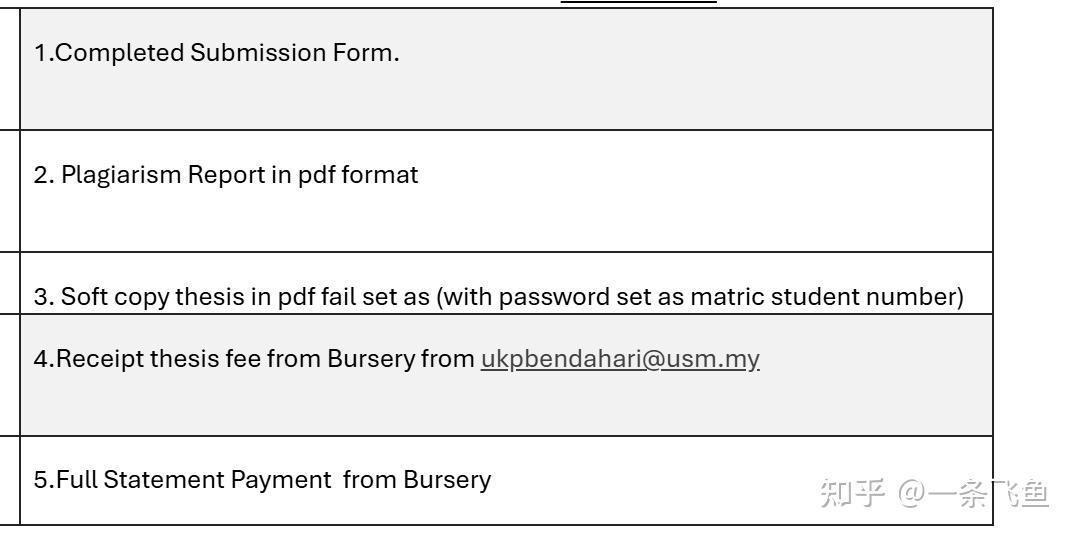Screen dimensions: 1078x537
Task: Click "Soft copy thesis" text in item 3
Action: pyautogui.click(x=140, y=297)
